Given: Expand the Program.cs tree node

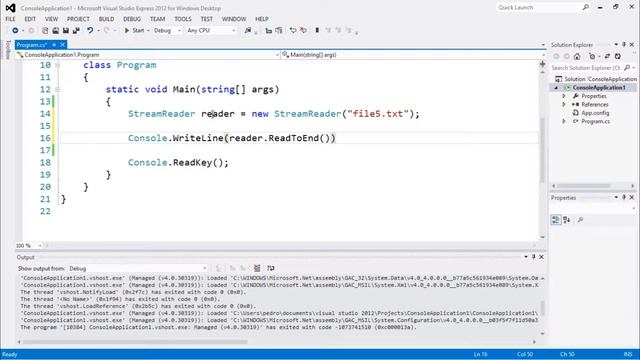Looking at the screenshot, I should 564,122.
